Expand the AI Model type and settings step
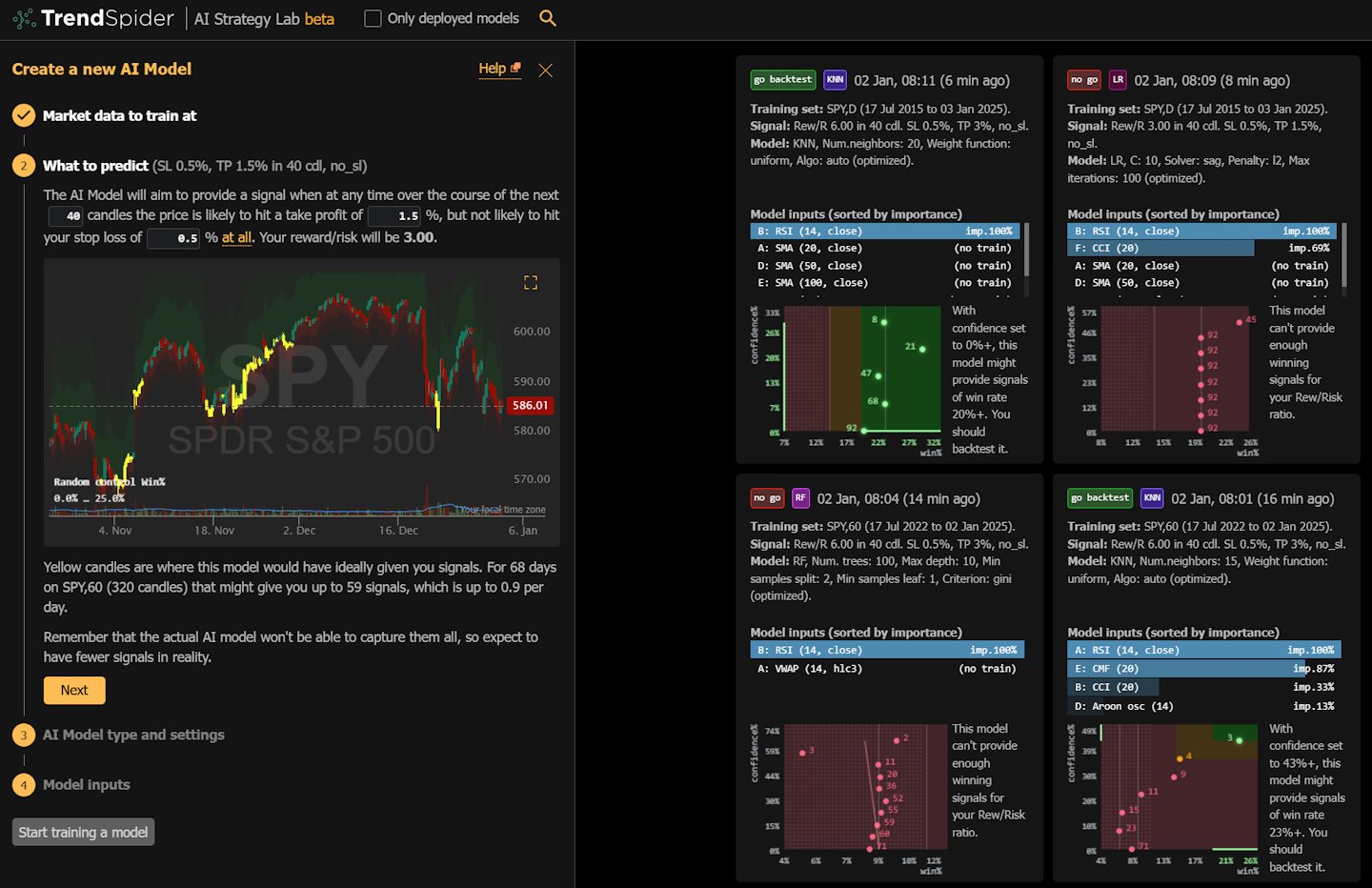Viewport: 1372px width, 888px height. coord(133,735)
